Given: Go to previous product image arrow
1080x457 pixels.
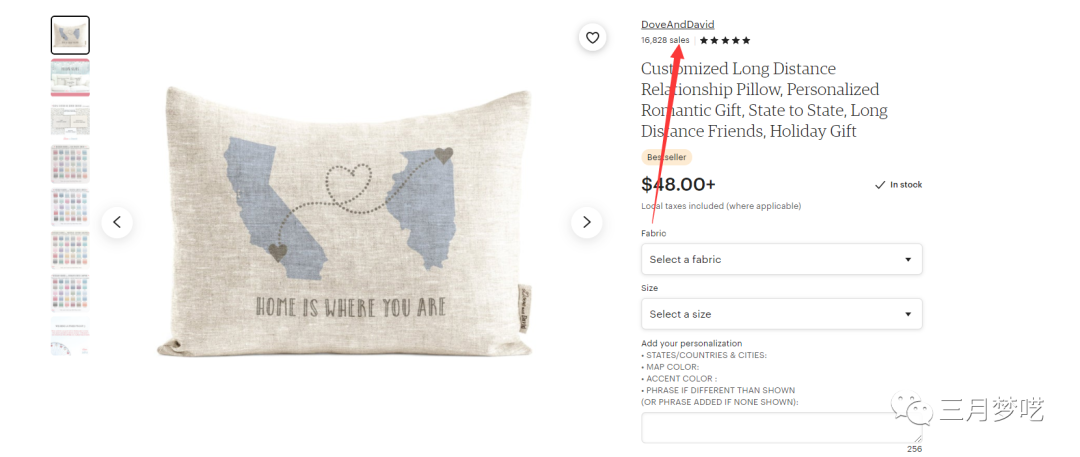Looking at the screenshot, I should 117,222.
